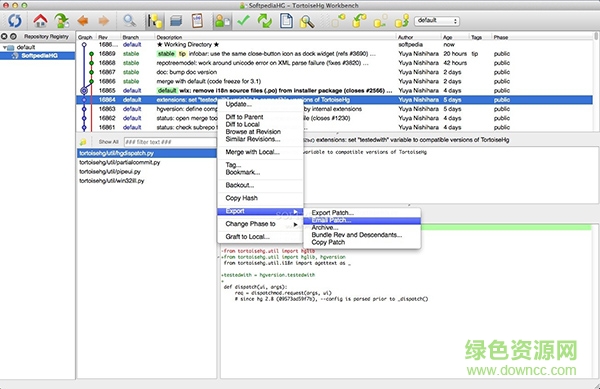This screenshot has width=600, height=389.
Task: Click the Branch column header
Action: coord(137,37)
